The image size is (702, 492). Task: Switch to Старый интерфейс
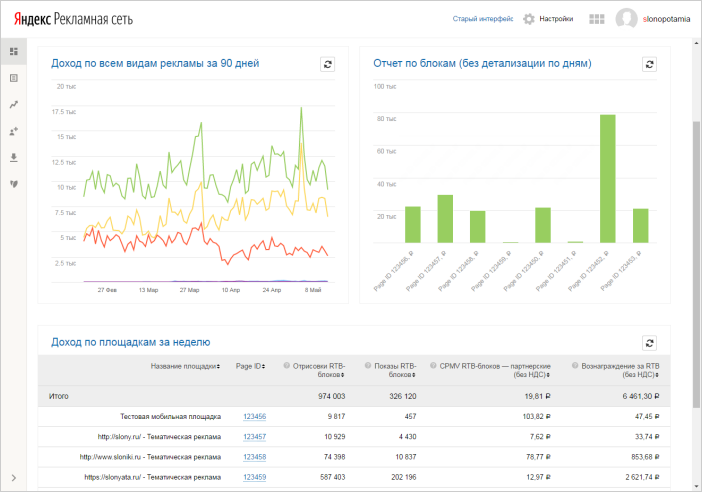tap(483, 19)
